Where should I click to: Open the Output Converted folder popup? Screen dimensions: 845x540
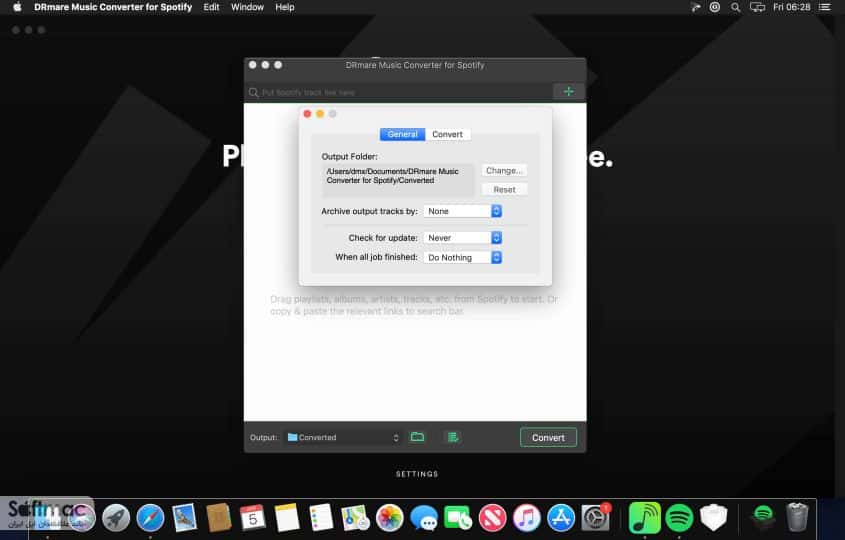pos(343,437)
